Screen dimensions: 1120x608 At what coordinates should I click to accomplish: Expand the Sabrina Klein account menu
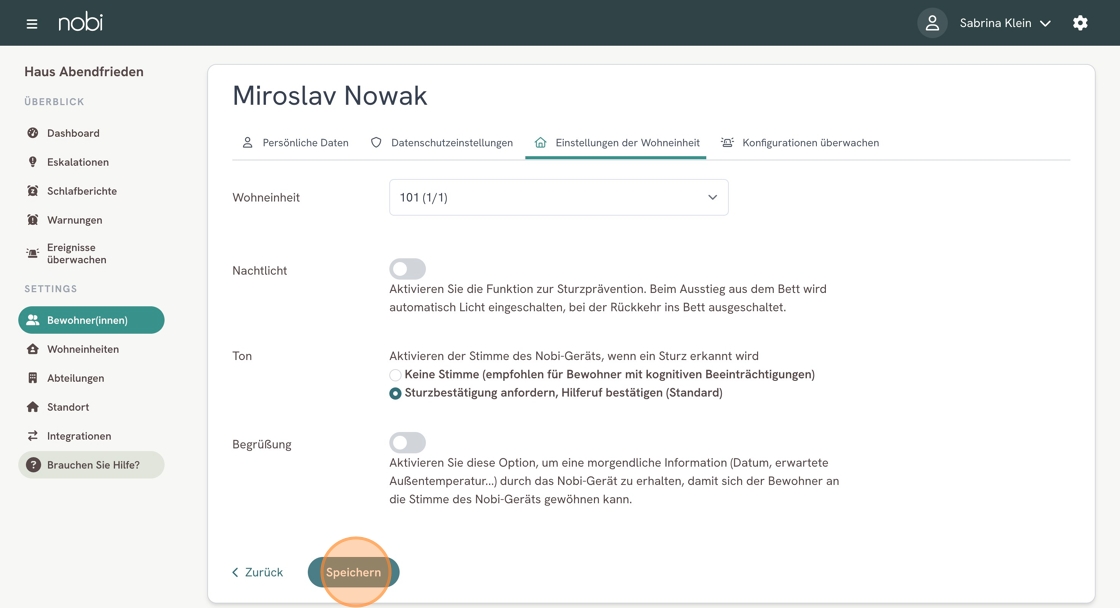1005,23
